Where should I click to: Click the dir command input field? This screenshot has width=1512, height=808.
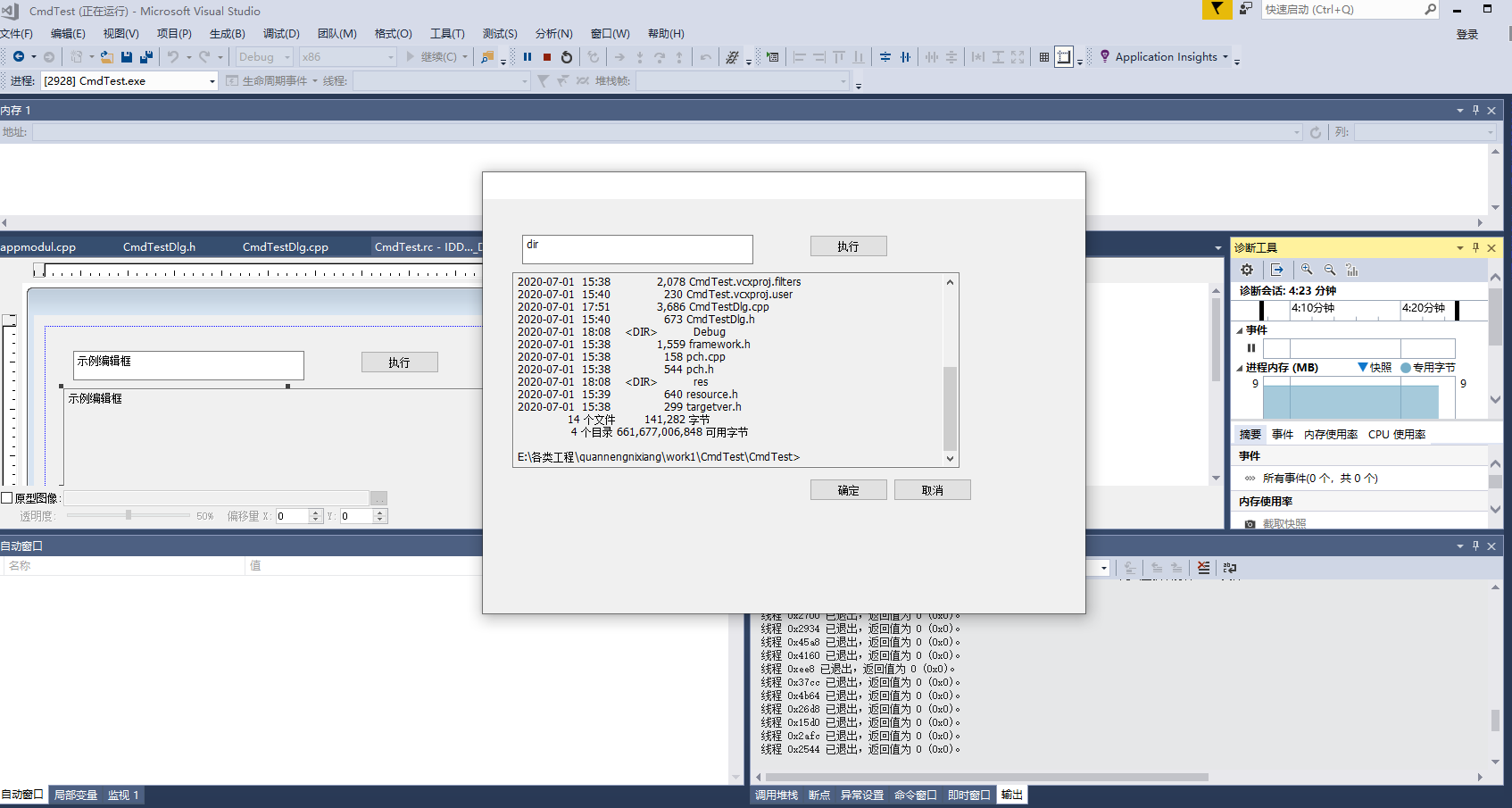pos(637,249)
